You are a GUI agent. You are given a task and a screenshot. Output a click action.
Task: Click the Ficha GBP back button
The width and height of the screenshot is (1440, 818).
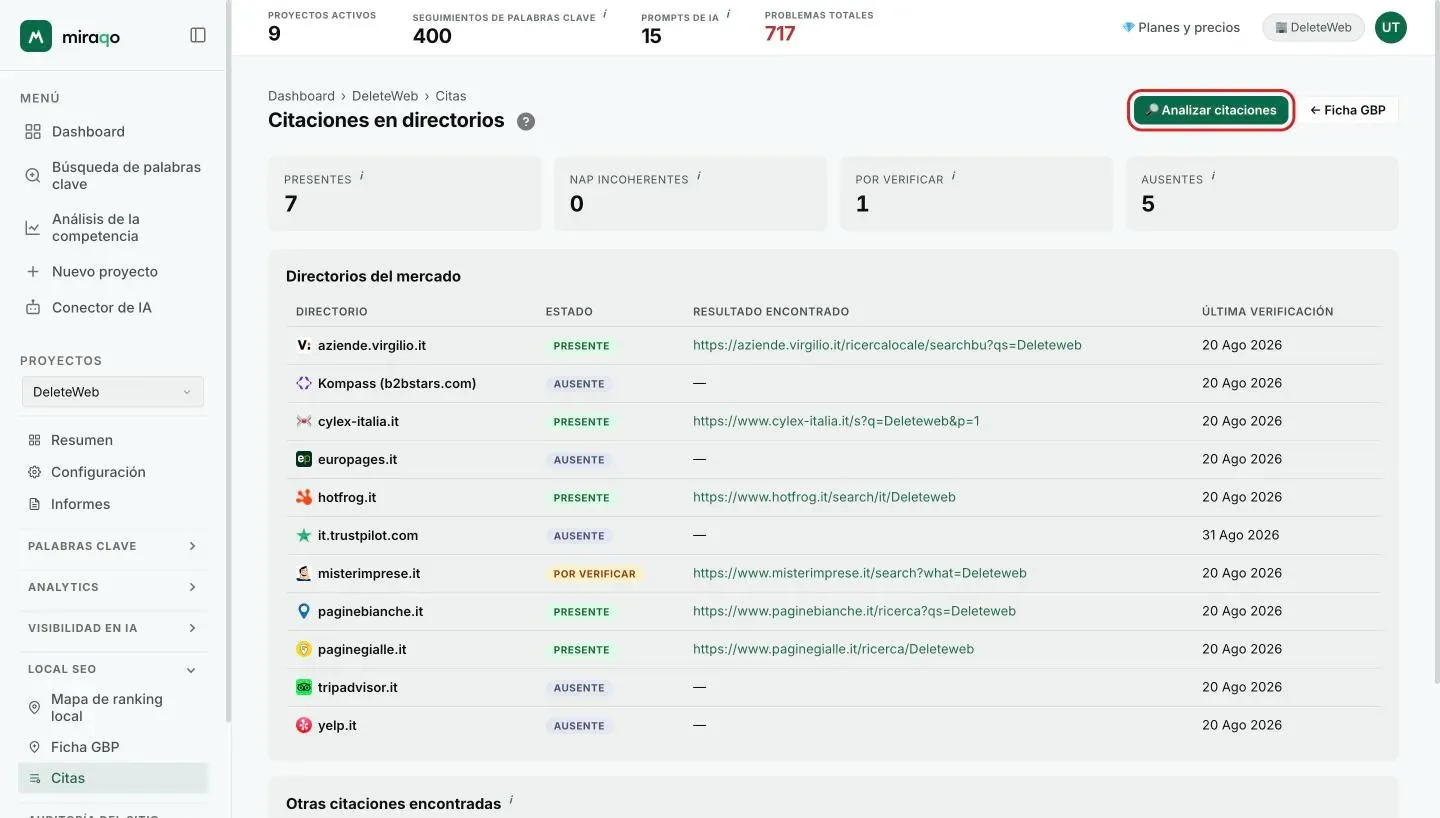tap(1348, 110)
